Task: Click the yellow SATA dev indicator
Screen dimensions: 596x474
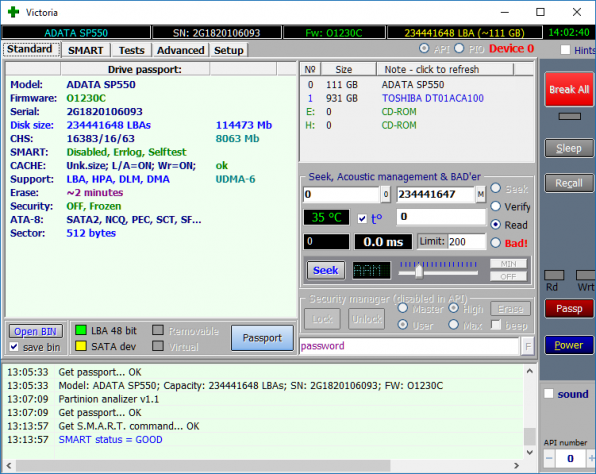Action: [81, 346]
